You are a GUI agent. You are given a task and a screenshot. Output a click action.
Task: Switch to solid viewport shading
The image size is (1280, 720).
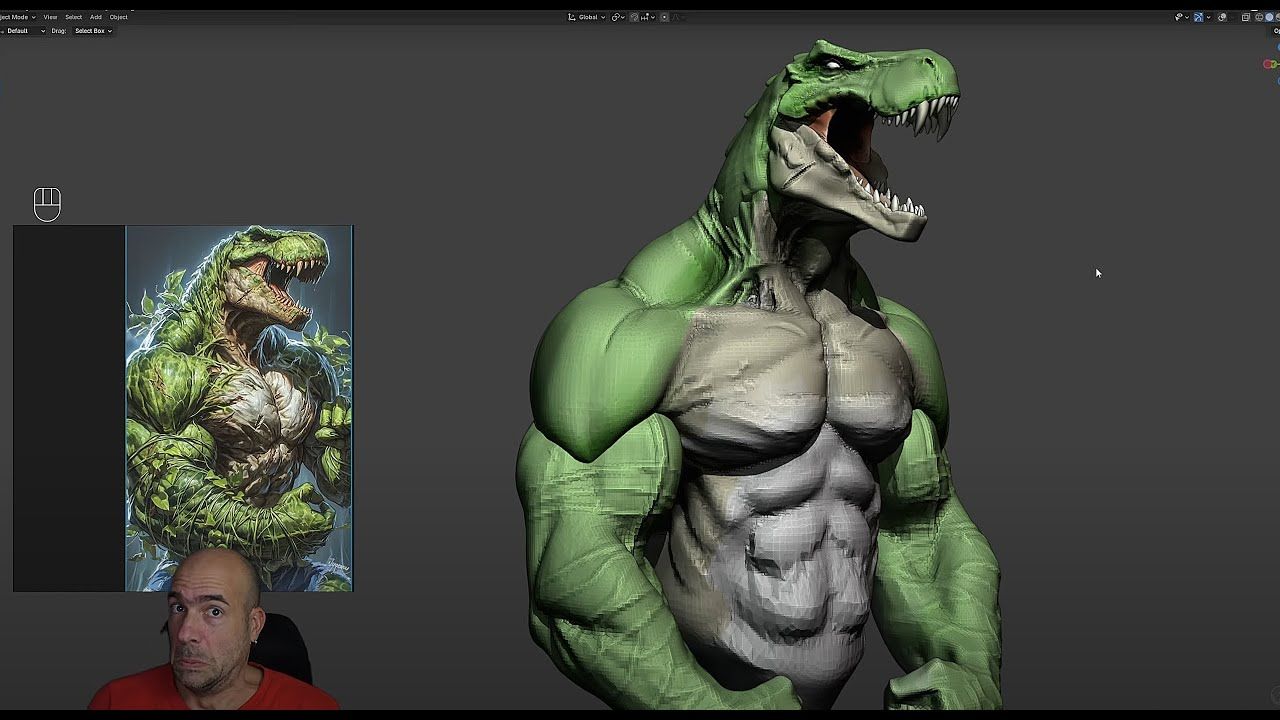pyautogui.click(x=1269, y=17)
